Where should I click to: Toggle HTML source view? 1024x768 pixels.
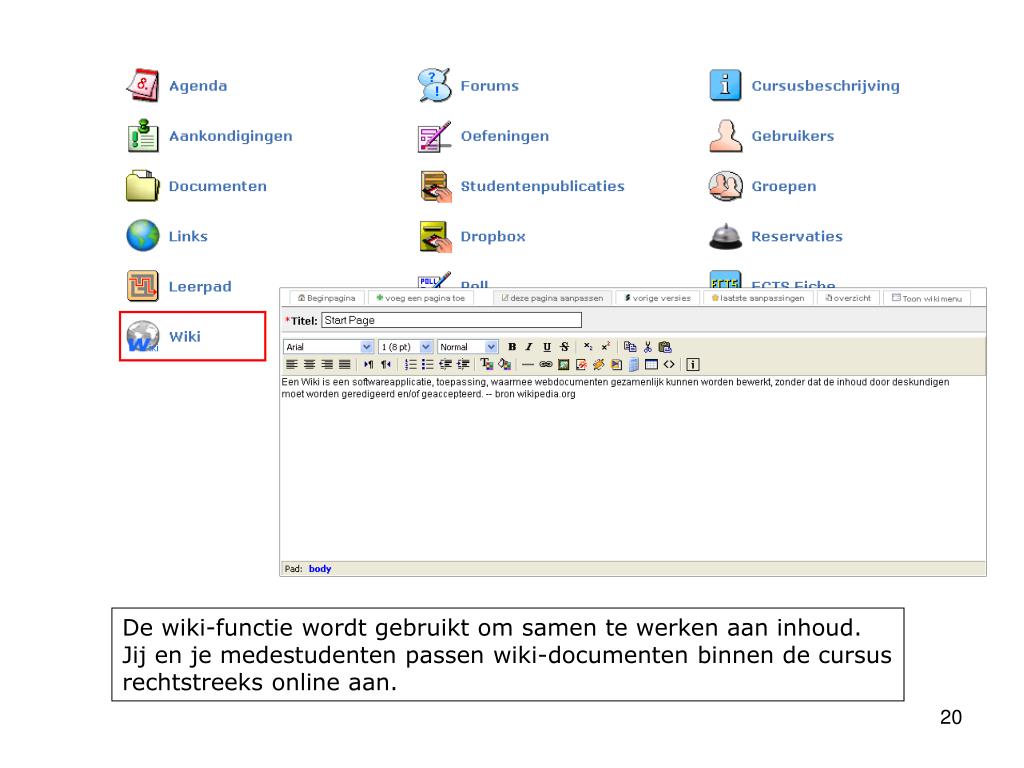point(669,364)
